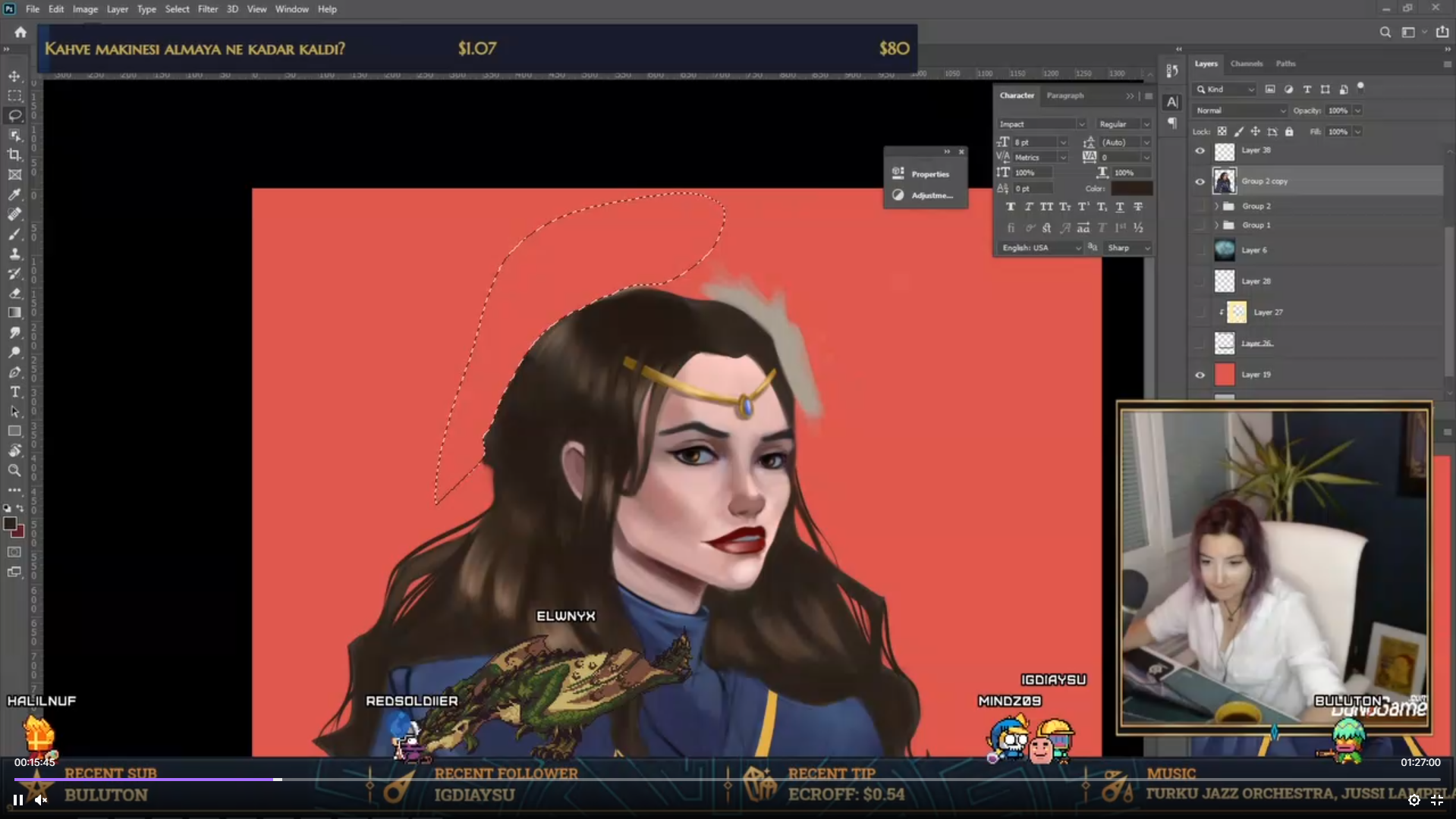This screenshot has width=1456, height=819.
Task: Select the Horizontal Type tool
Action: click(x=14, y=391)
